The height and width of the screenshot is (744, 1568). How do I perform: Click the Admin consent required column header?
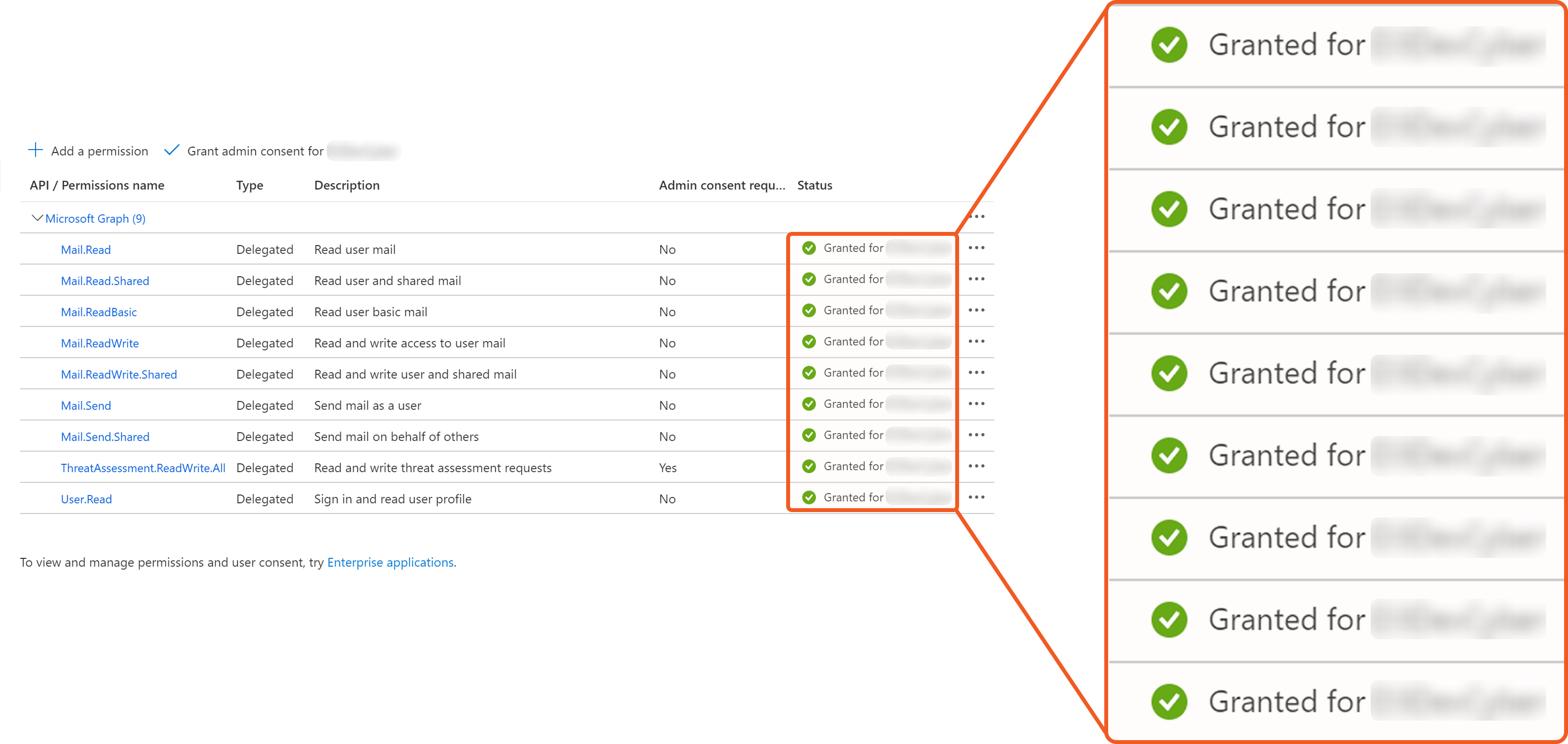click(721, 185)
